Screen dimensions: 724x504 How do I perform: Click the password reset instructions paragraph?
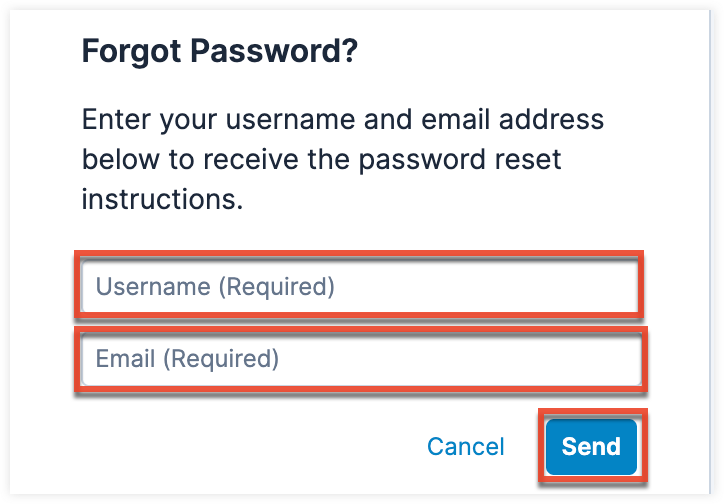click(342, 159)
